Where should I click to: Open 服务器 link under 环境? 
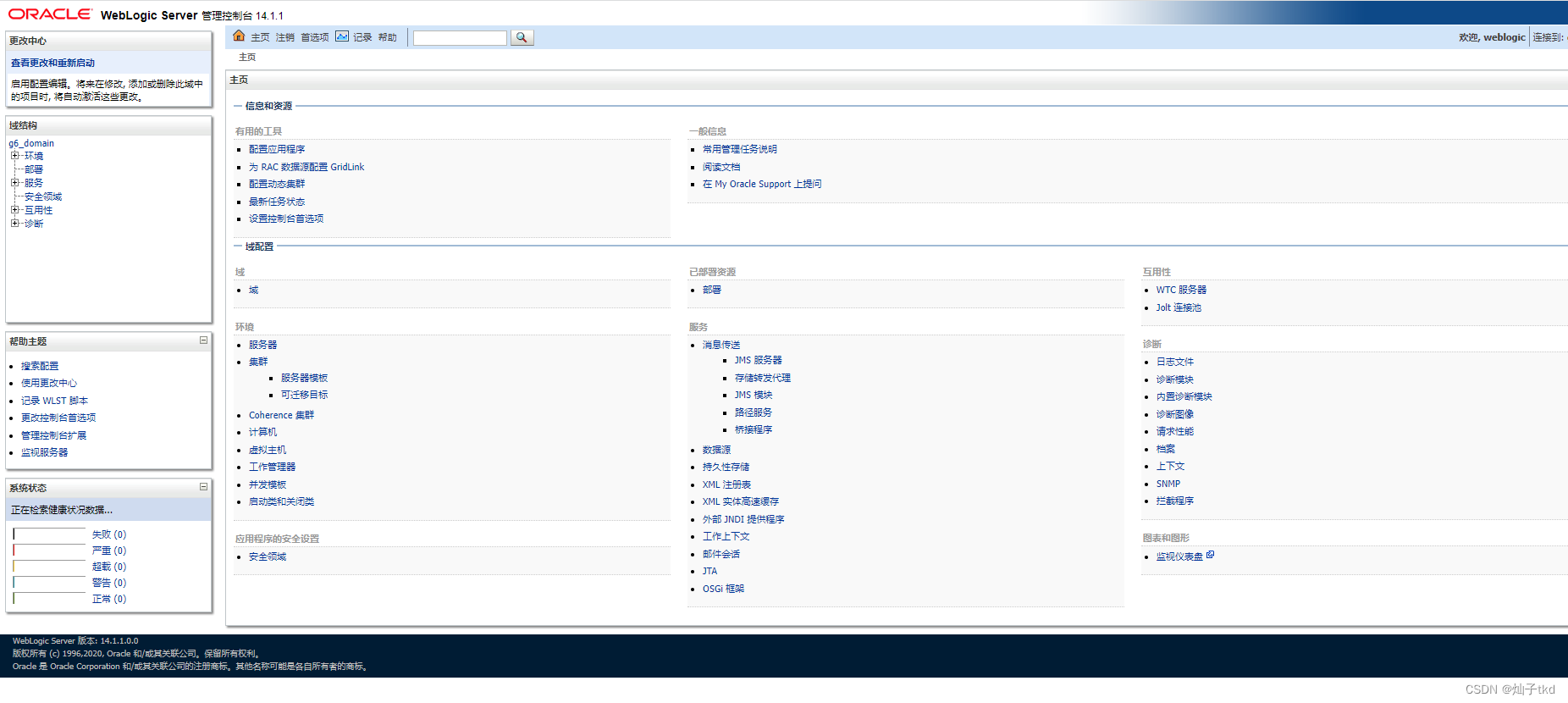point(263,345)
